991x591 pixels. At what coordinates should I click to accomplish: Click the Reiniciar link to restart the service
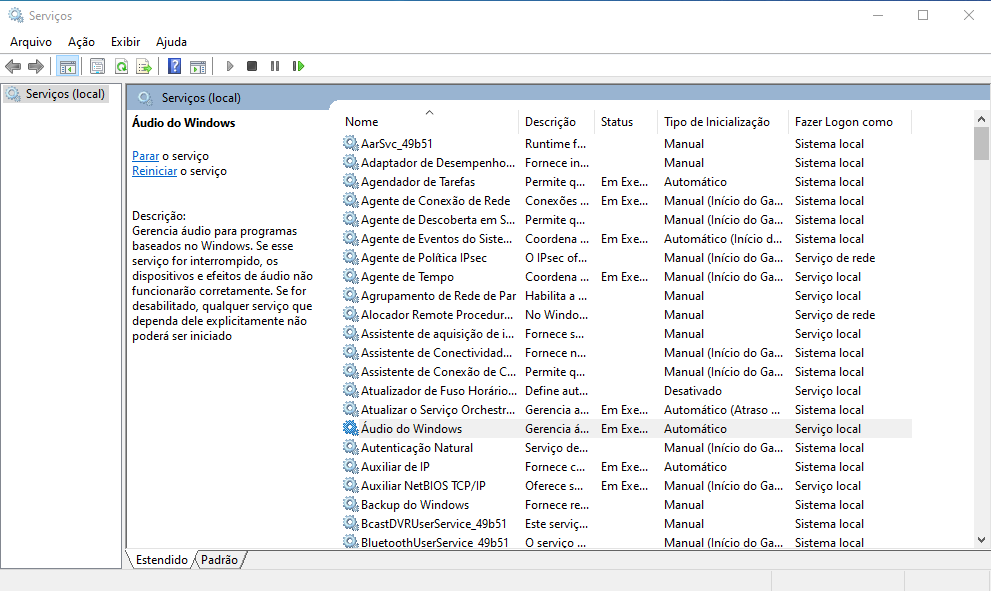click(x=154, y=171)
